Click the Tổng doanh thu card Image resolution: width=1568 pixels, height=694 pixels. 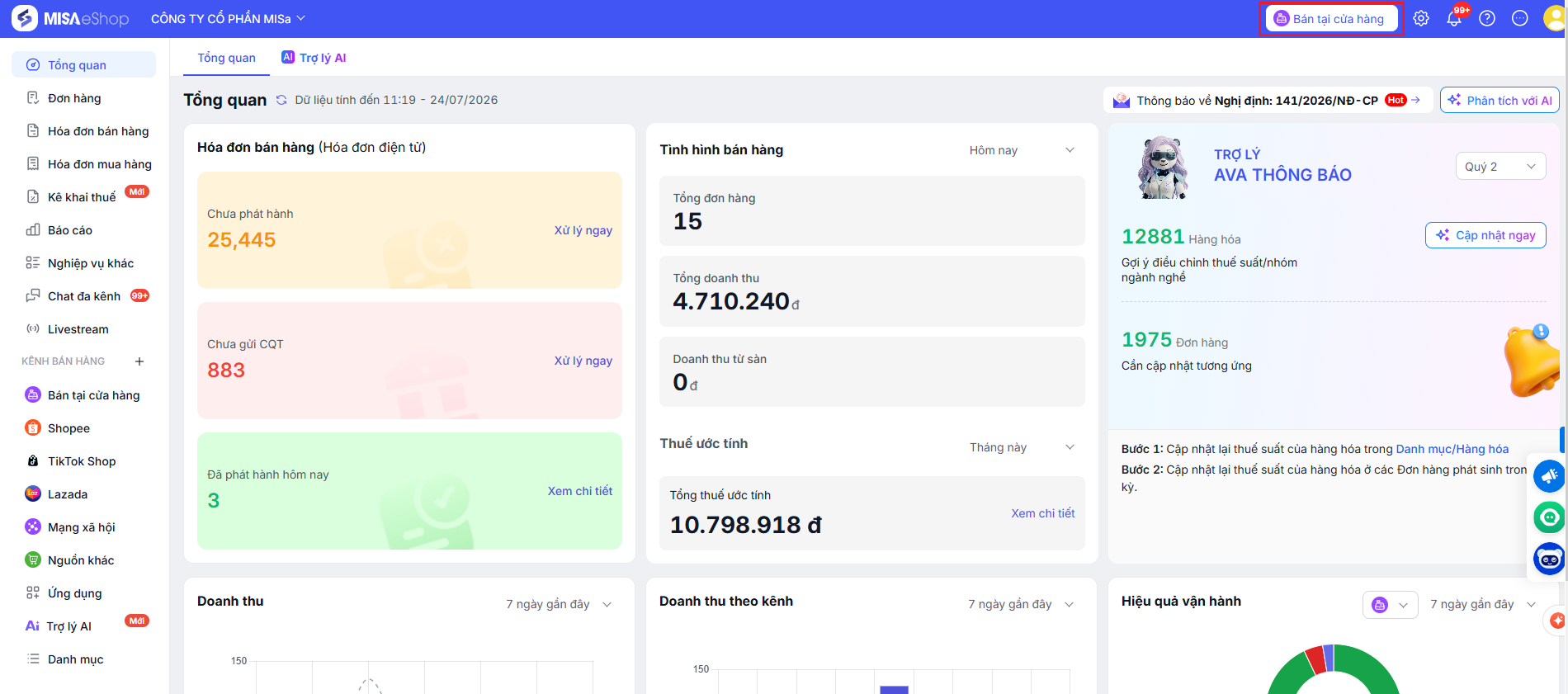(x=871, y=291)
